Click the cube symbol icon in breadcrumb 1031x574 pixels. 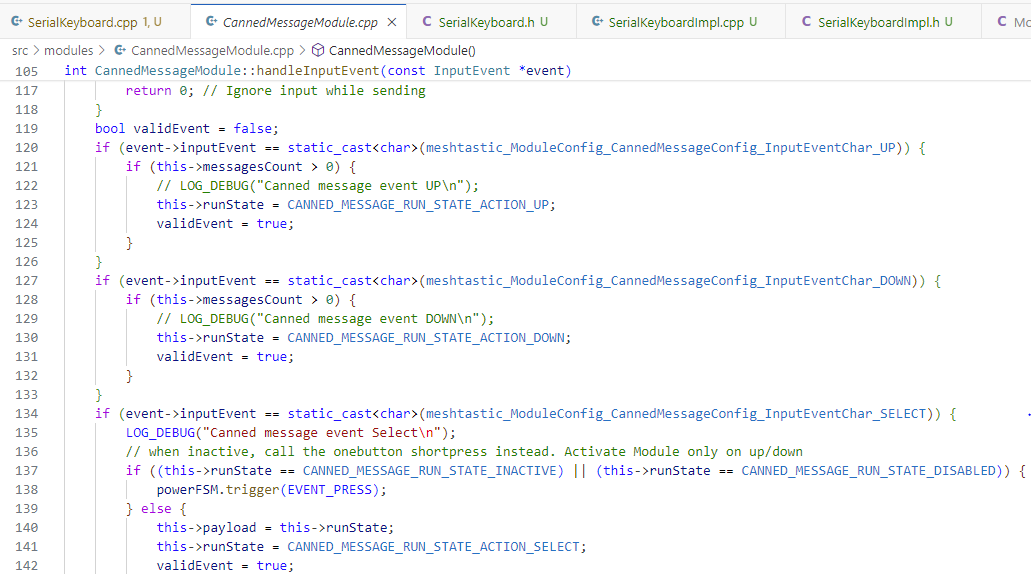[x=317, y=50]
